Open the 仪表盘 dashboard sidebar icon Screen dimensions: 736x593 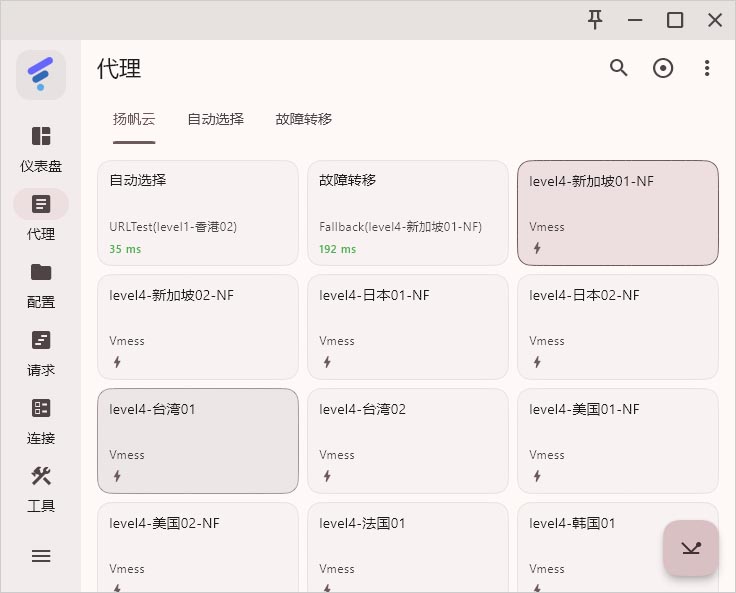click(41, 137)
